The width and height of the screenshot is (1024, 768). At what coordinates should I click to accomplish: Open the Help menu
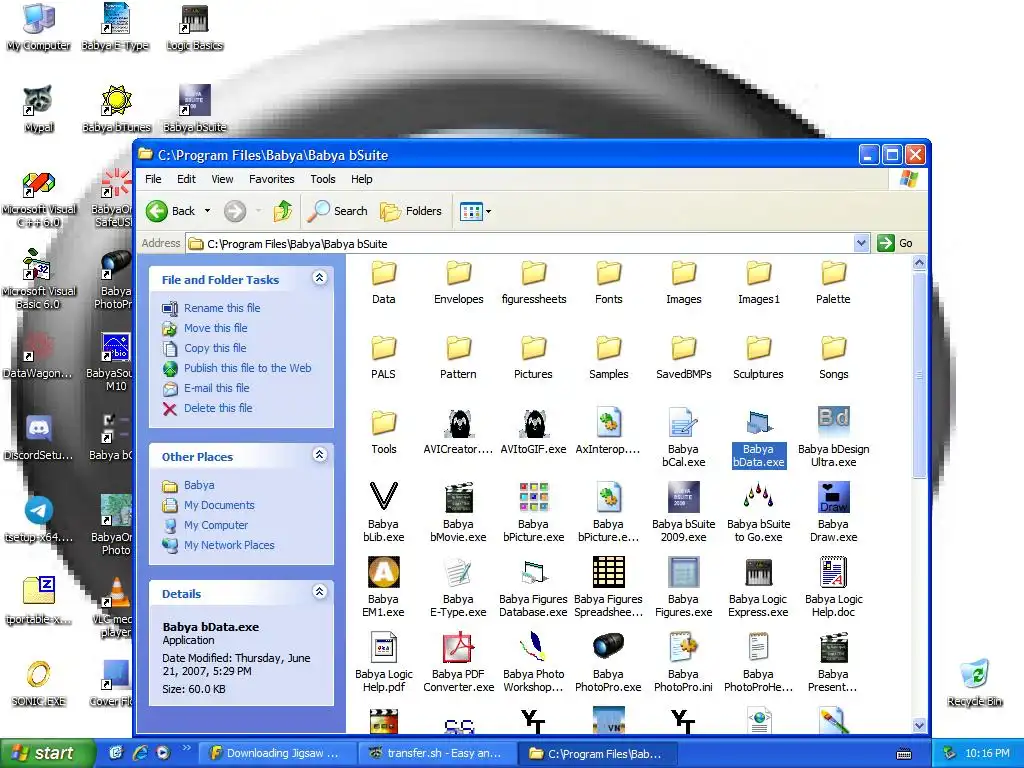point(362,179)
